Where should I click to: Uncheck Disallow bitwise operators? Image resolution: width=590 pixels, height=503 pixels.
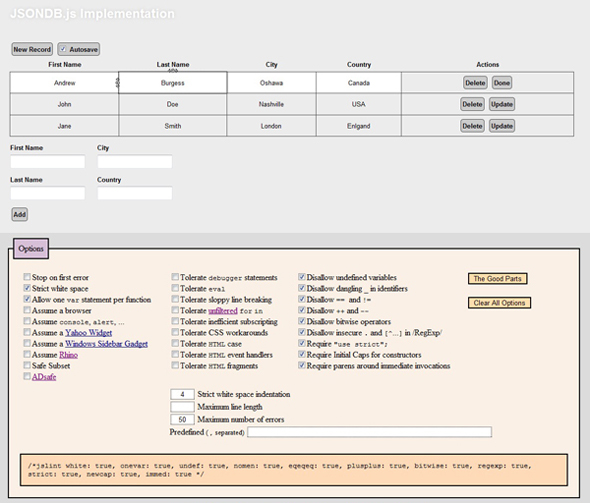coord(302,321)
